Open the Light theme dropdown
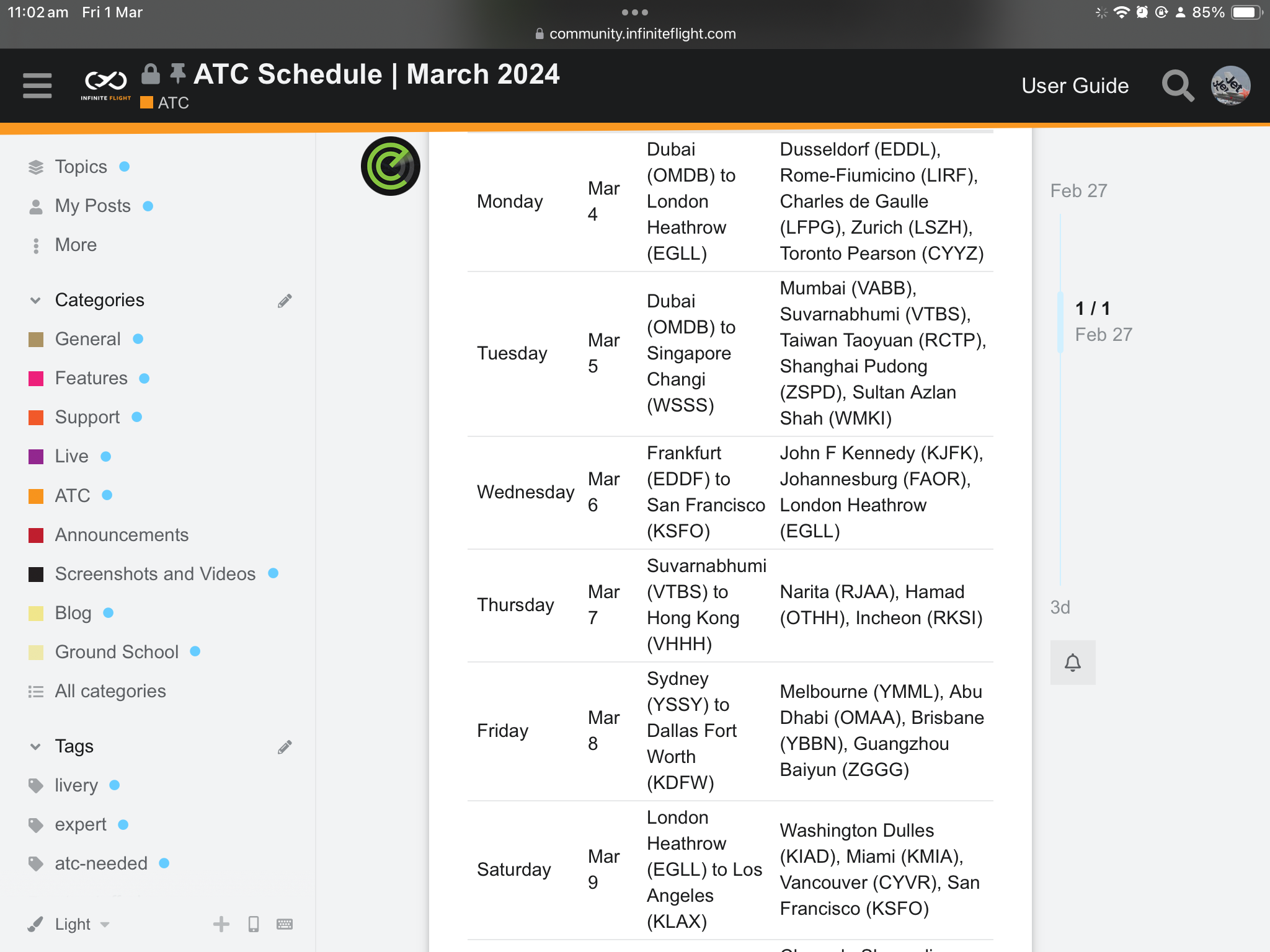The width and height of the screenshot is (1270, 952). (x=82, y=924)
